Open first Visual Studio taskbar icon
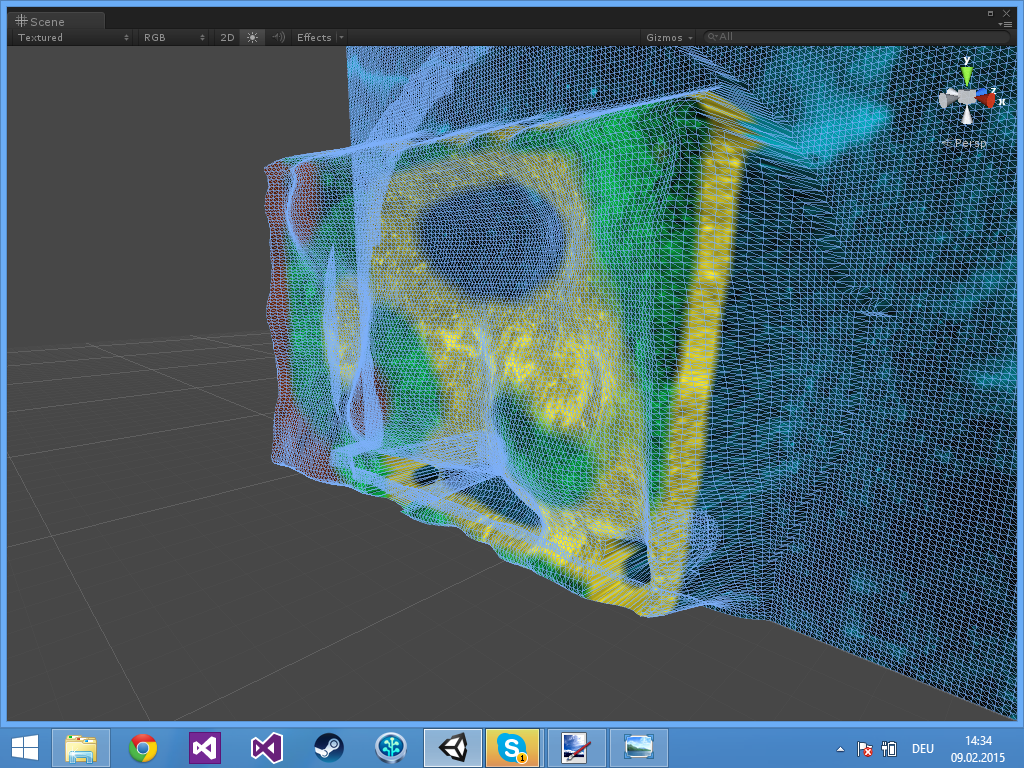Image resolution: width=1024 pixels, height=768 pixels. coord(205,747)
